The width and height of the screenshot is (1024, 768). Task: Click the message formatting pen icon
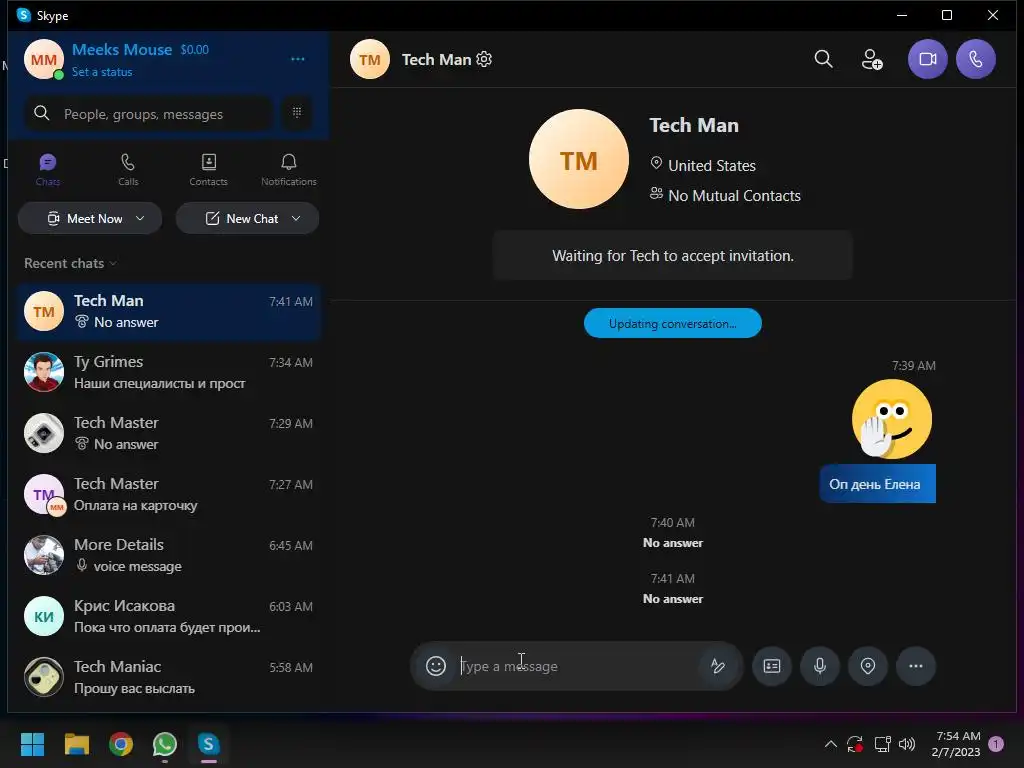click(718, 665)
